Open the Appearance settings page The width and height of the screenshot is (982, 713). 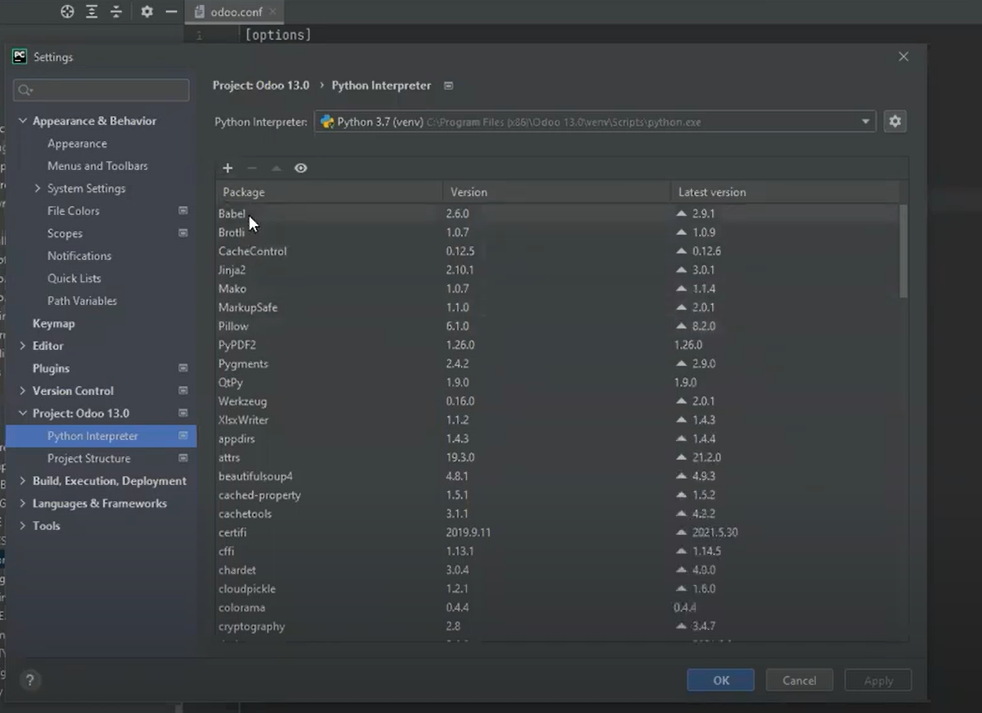pyautogui.click(x=77, y=143)
